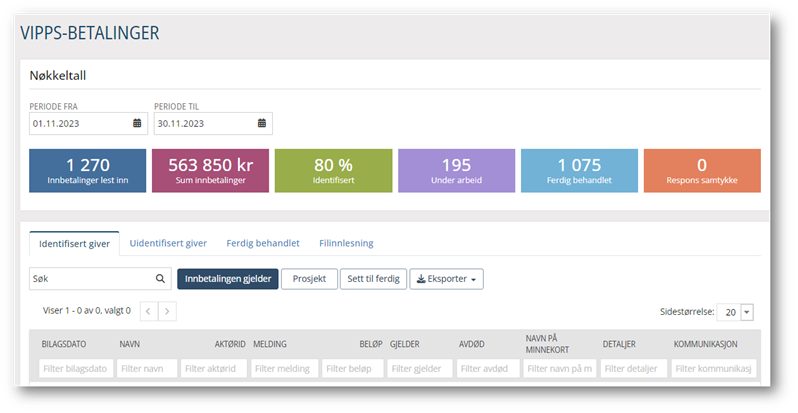Open calendar picker for Periode fra
Viewport: 798px width, 413px height.
coord(137,123)
